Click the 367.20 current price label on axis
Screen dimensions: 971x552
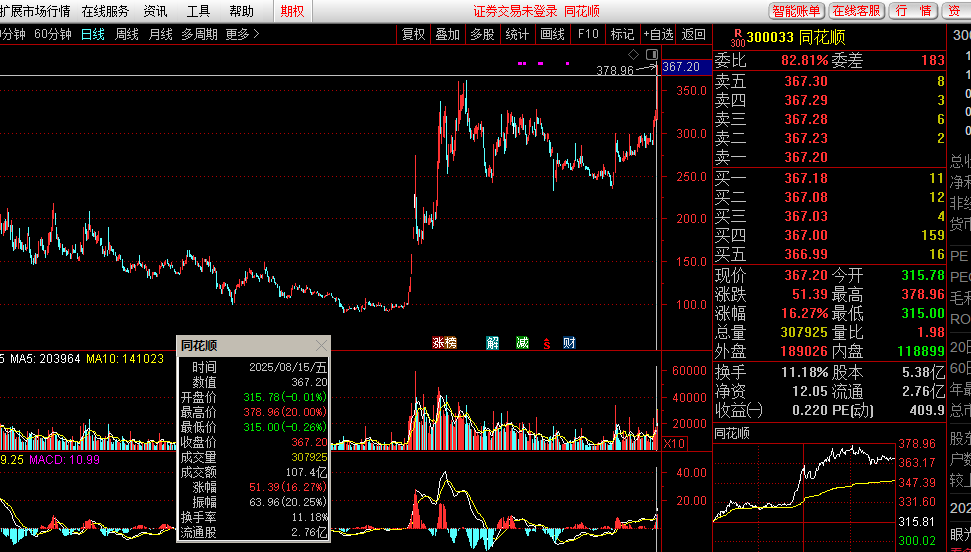(x=686, y=67)
